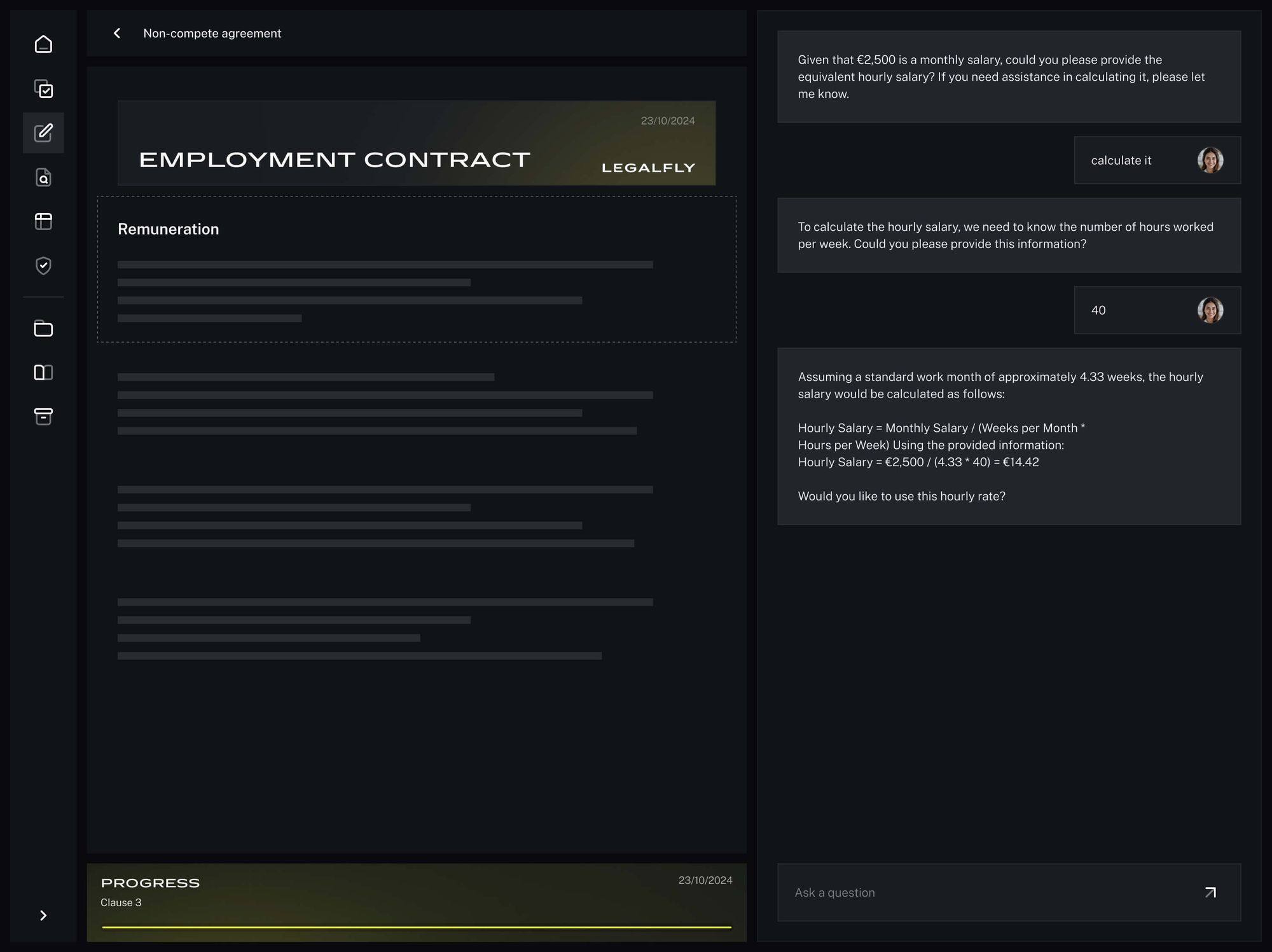The image size is (1272, 952).
Task: Click the user avatar beside "calculate it"
Action: [1210, 160]
